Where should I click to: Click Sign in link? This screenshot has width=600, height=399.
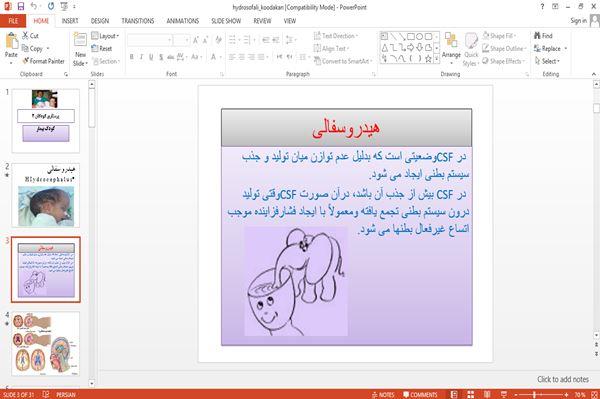click(578, 21)
